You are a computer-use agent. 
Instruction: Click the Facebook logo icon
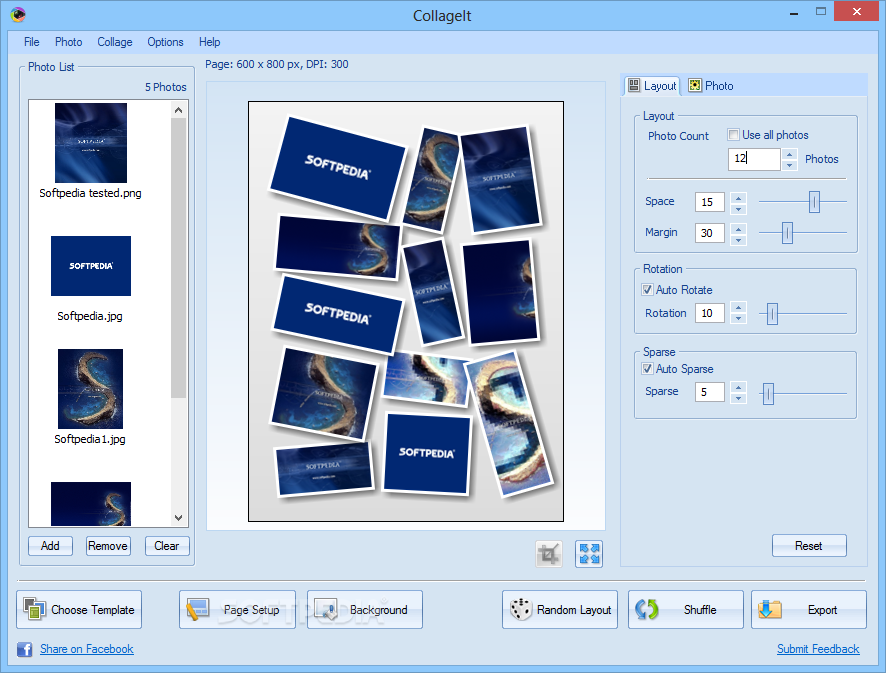point(24,649)
